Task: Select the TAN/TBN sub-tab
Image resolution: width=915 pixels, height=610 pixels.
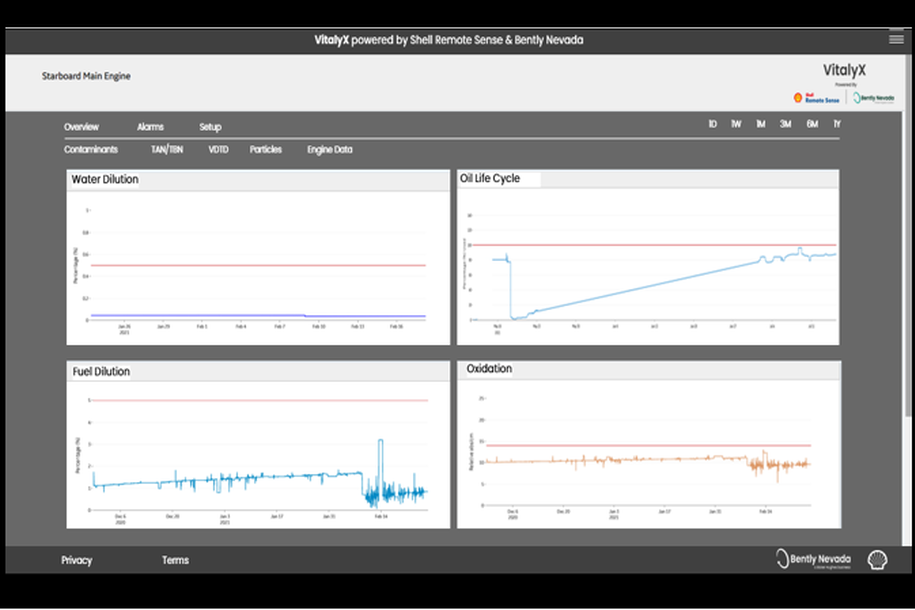Action: coord(167,149)
